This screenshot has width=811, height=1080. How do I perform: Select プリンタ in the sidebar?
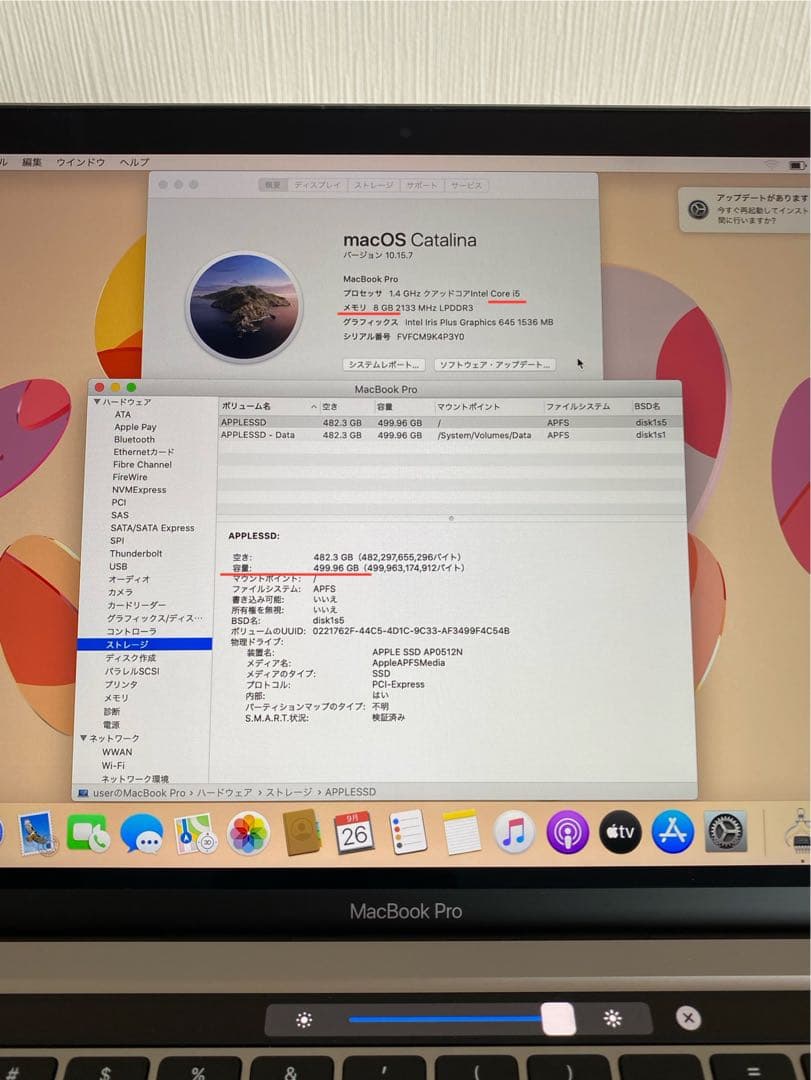point(121,684)
